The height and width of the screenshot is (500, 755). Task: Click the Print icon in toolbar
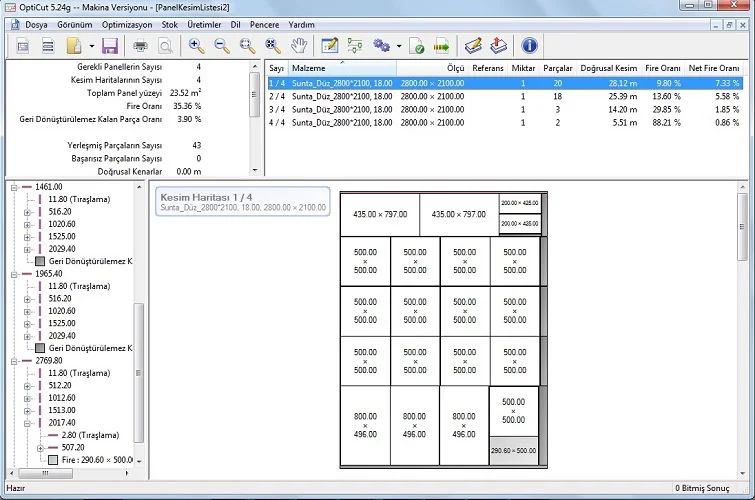click(x=141, y=46)
